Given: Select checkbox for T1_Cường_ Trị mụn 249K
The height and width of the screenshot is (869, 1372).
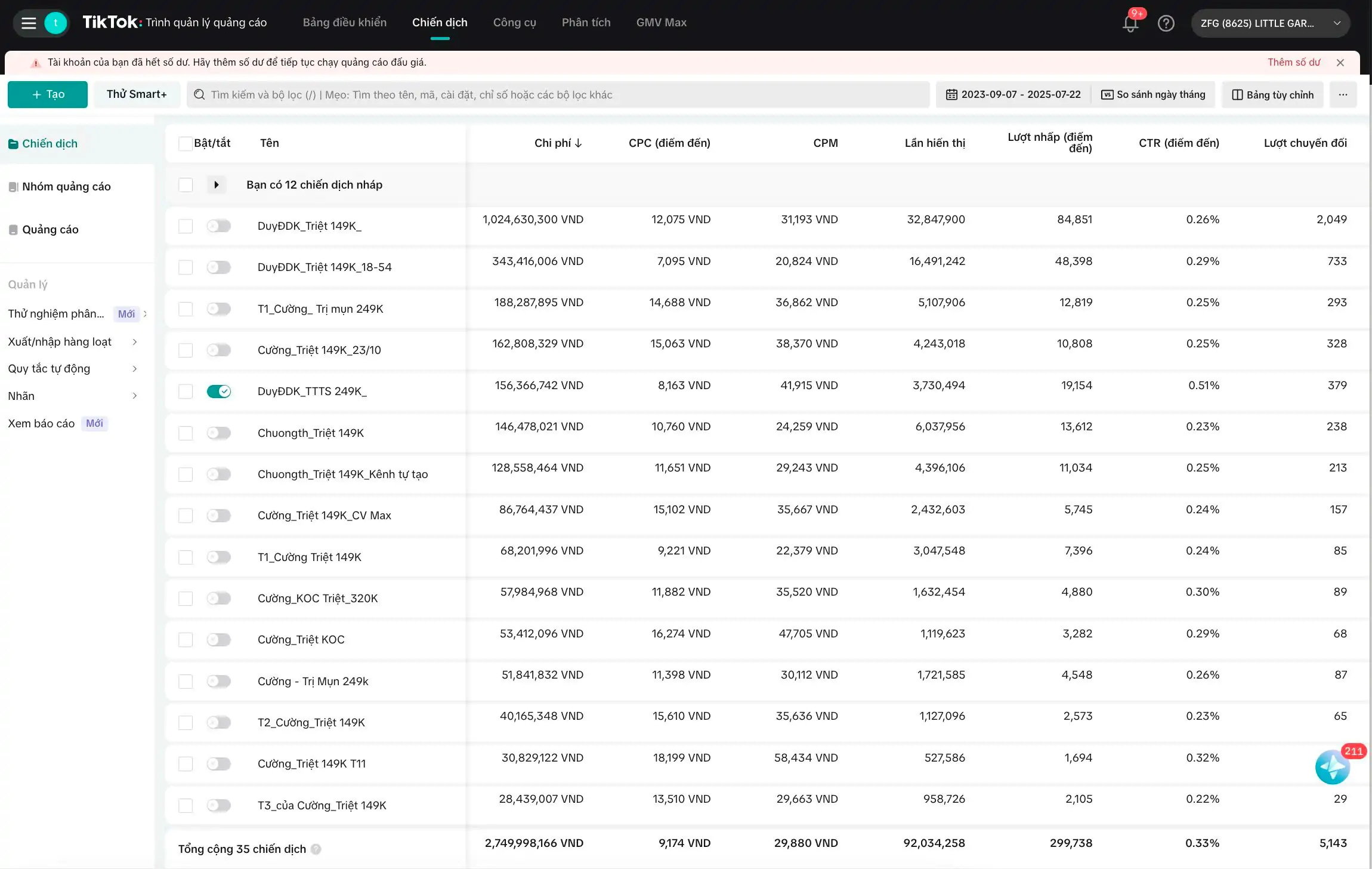Looking at the screenshot, I should click(x=186, y=309).
